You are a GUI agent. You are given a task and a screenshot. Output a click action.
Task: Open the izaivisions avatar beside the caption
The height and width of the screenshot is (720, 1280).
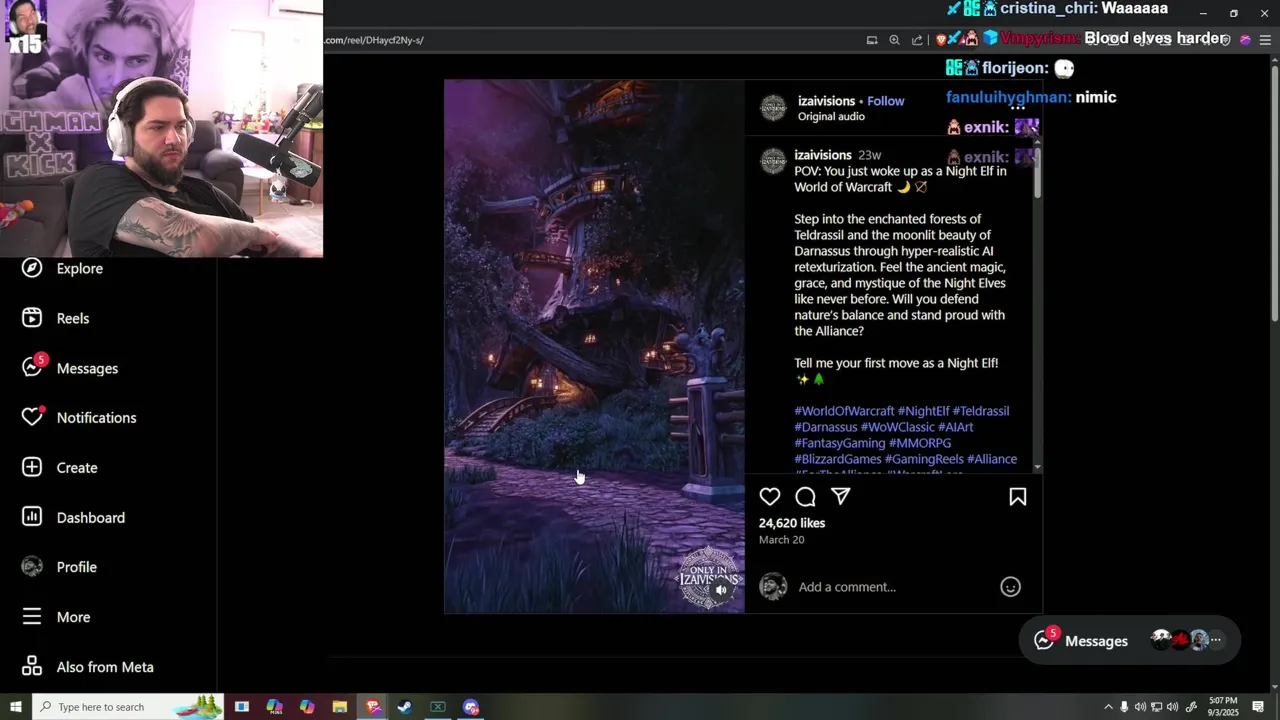(x=773, y=162)
